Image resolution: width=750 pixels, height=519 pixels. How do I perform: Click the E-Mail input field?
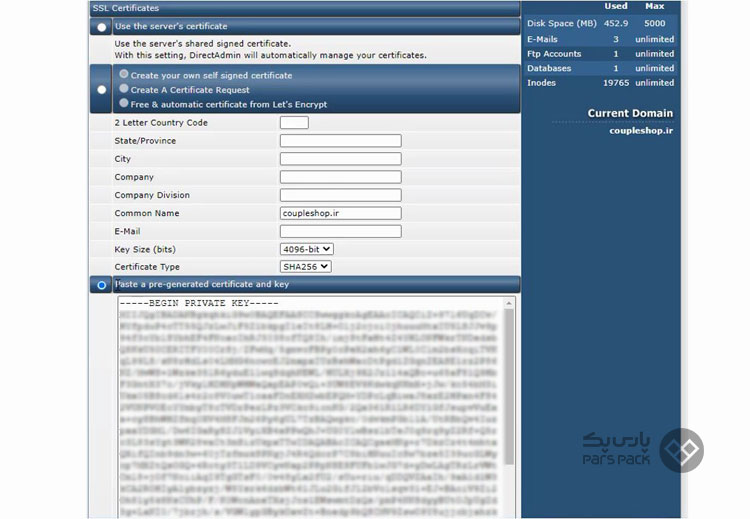(341, 232)
